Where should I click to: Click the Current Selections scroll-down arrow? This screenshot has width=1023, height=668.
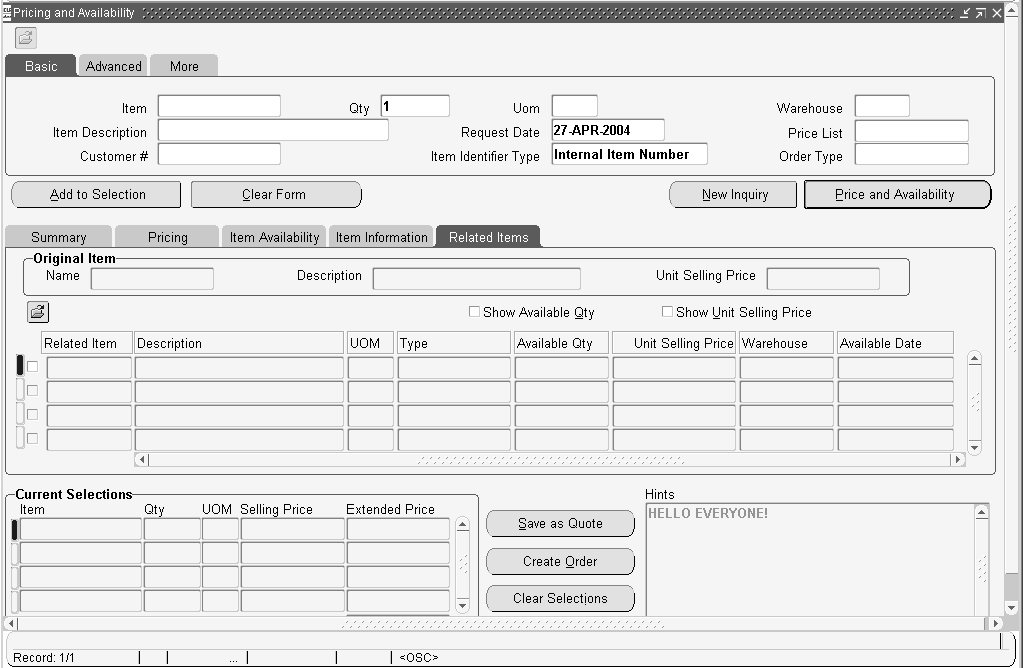(x=463, y=606)
